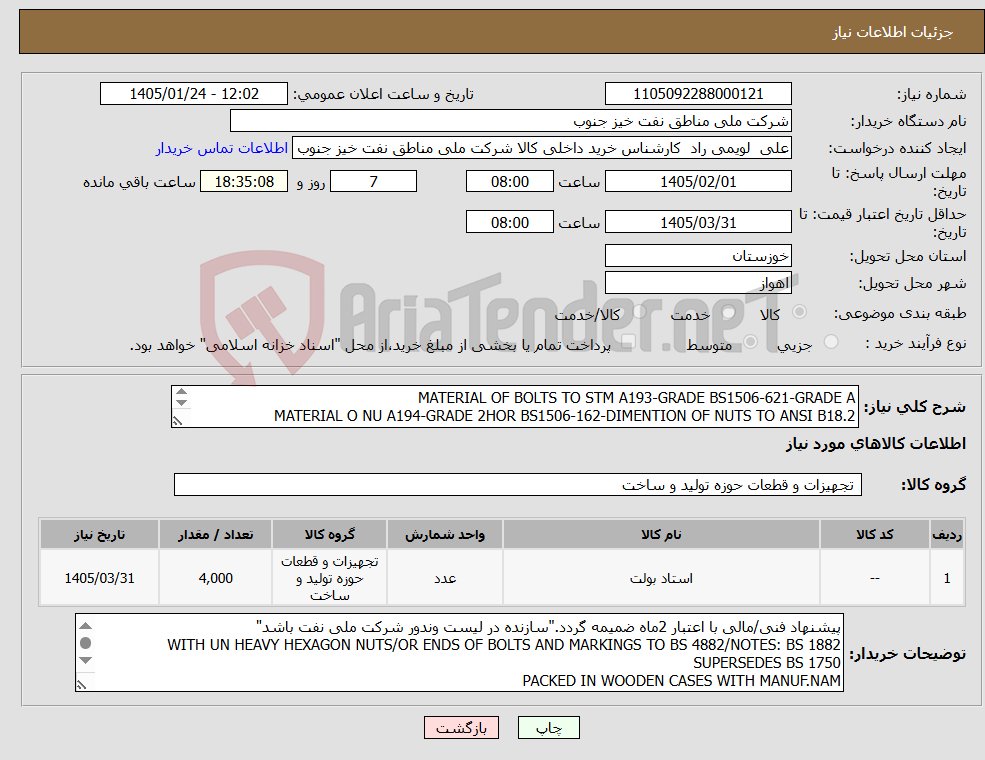
Task: Click need date cell 1405/03/31
Action: (99, 578)
